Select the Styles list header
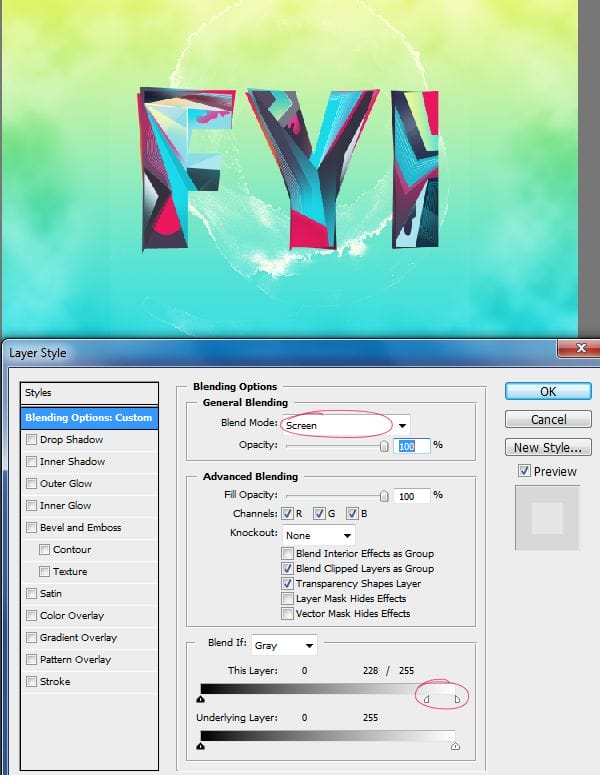Image resolution: width=600 pixels, height=775 pixels. pyautogui.click(x=89, y=393)
